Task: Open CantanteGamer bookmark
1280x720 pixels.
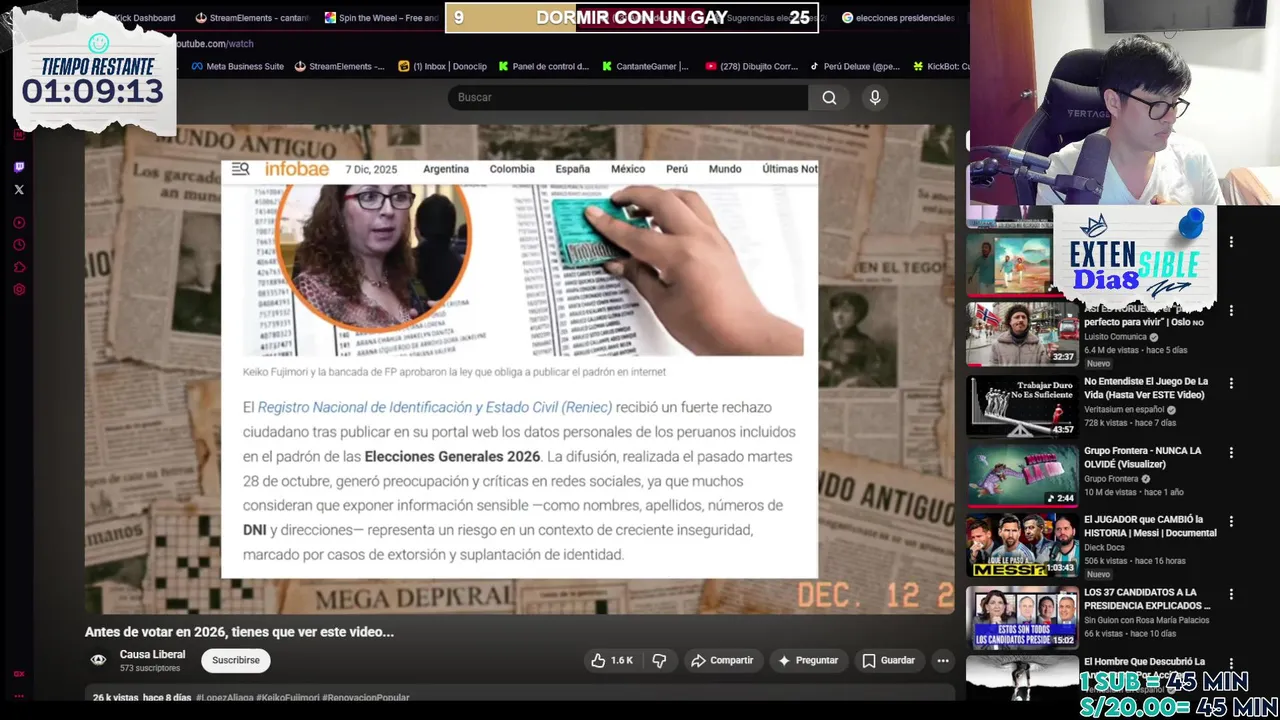Action: [x=645, y=66]
